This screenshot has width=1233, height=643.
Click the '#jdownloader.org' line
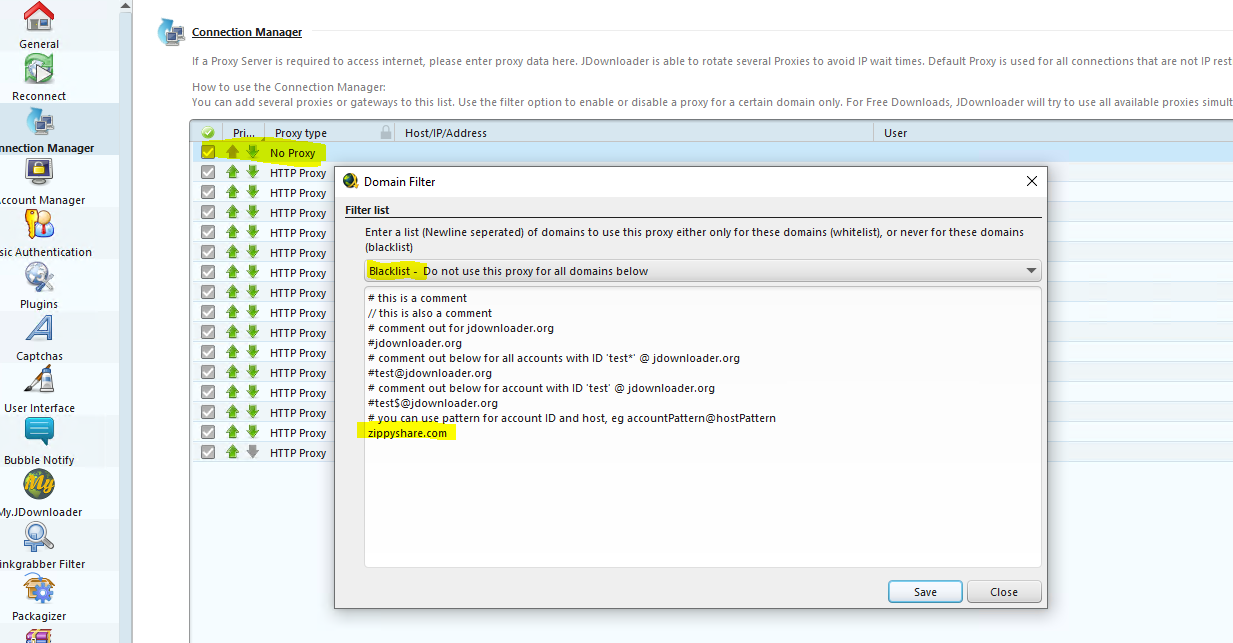click(414, 343)
